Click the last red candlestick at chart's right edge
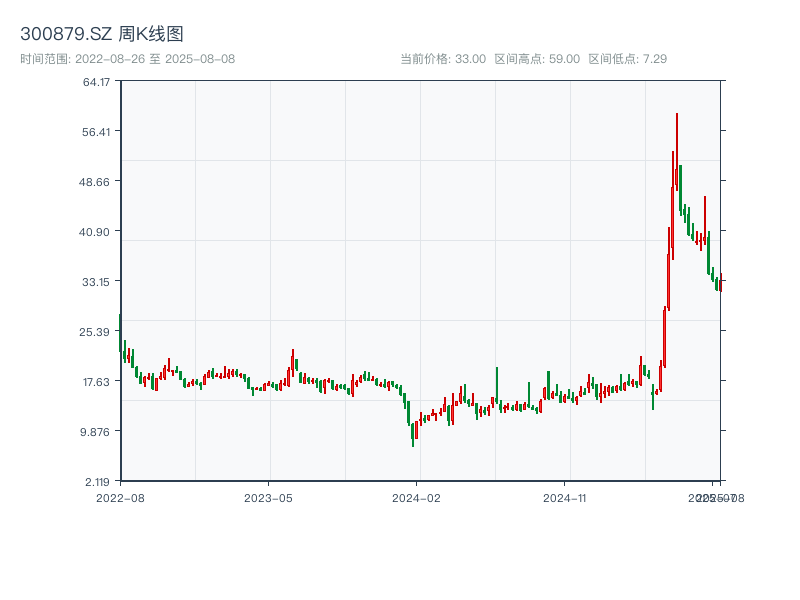 point(721,283)
